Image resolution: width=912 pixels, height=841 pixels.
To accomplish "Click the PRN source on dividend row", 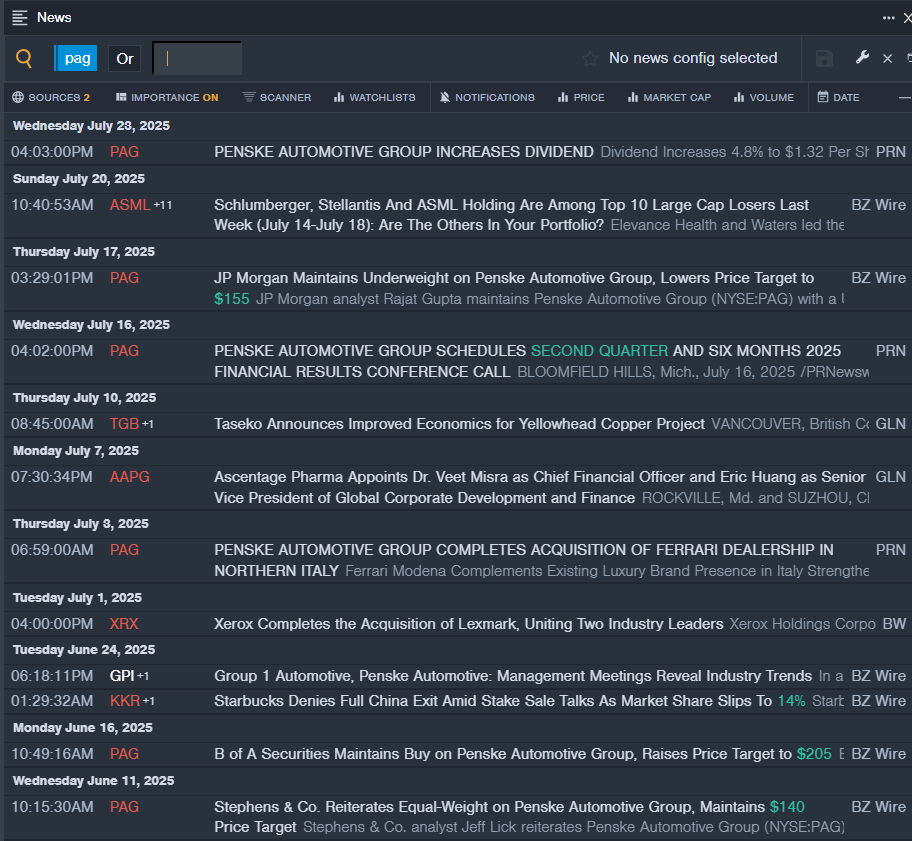I will [890, 152].
